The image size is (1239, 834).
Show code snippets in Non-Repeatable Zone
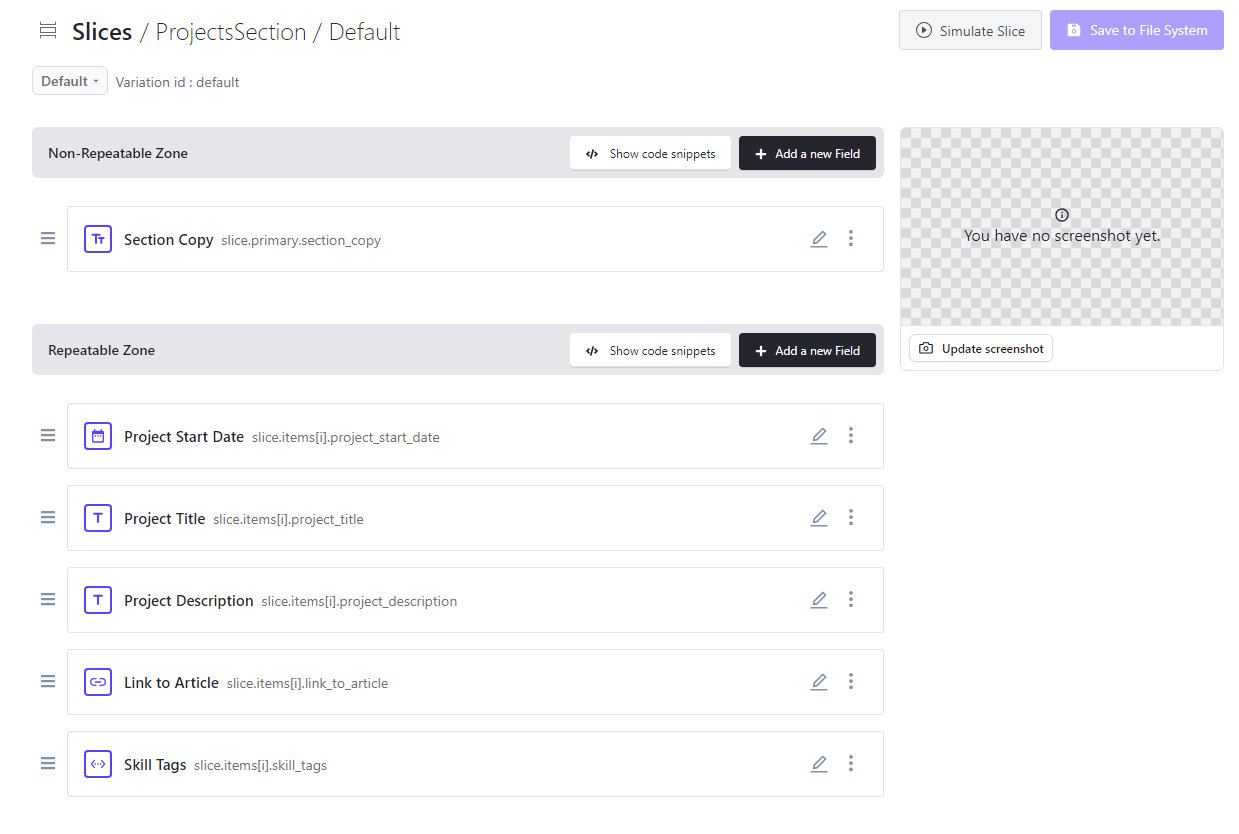click(x=650, y=153)
